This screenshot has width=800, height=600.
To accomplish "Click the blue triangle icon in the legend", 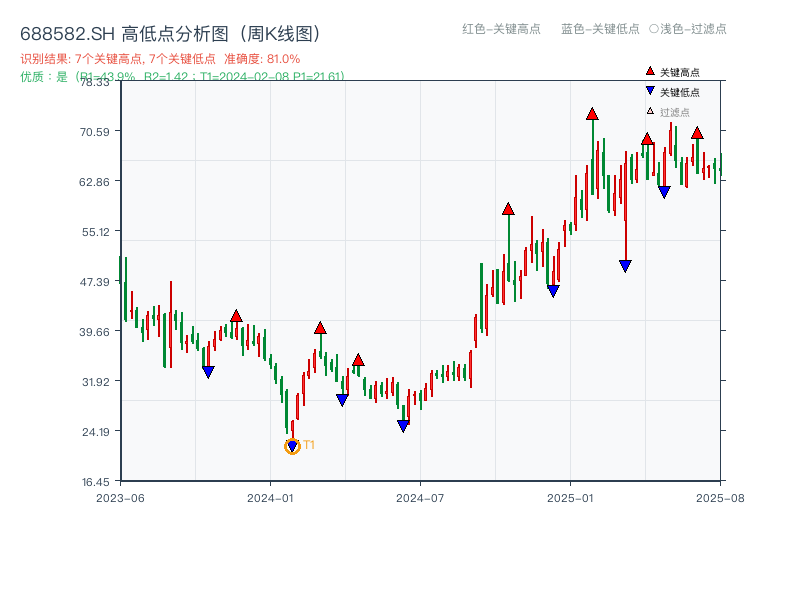I will click(x=650, y=91).
